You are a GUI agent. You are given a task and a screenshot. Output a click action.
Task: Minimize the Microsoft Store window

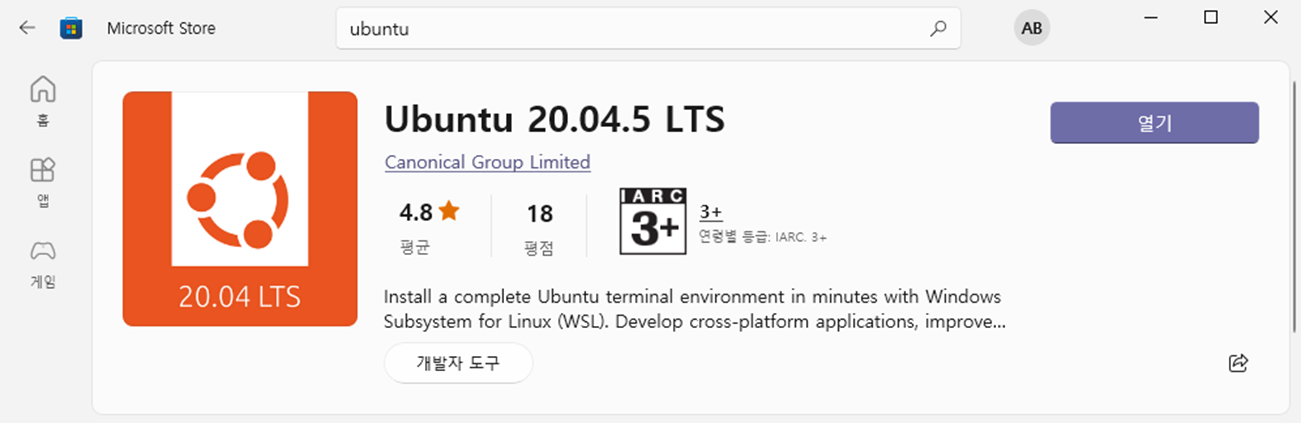(1151, 17)
